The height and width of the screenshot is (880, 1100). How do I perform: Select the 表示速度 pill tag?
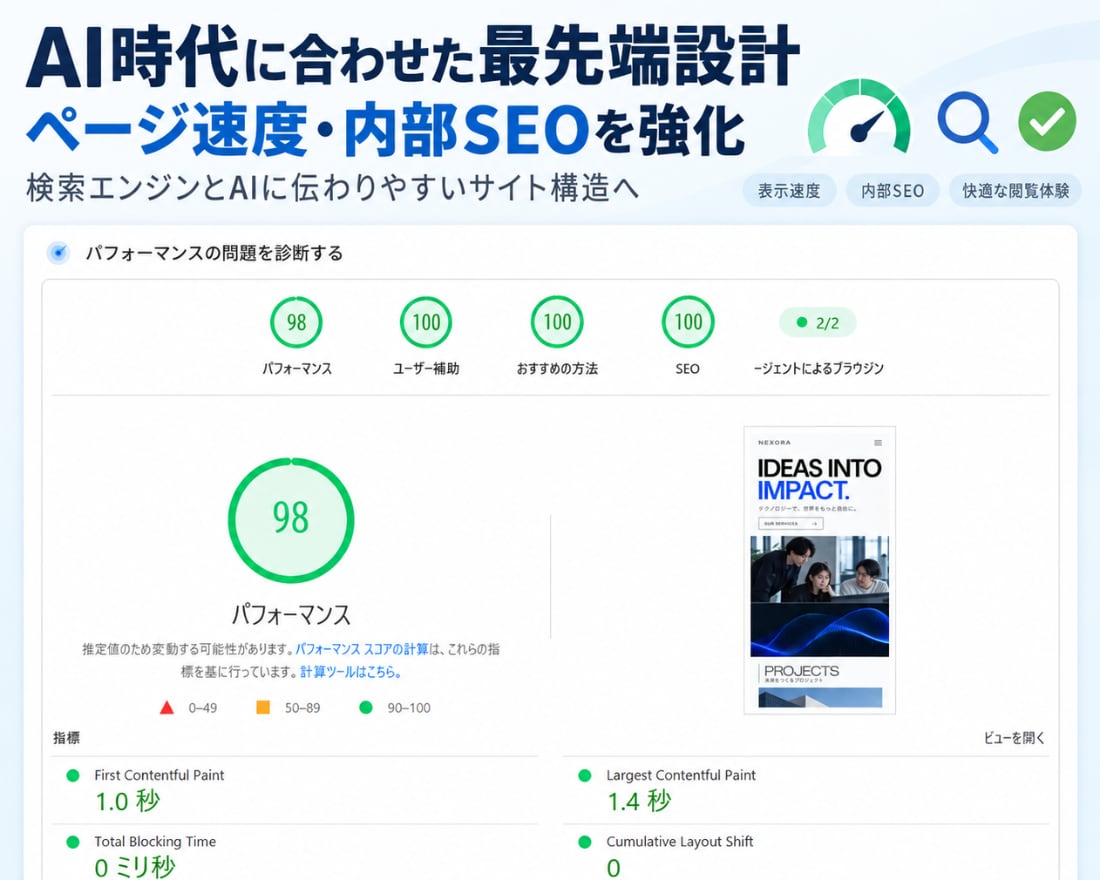pyautogui.click(x=789, y=190)
